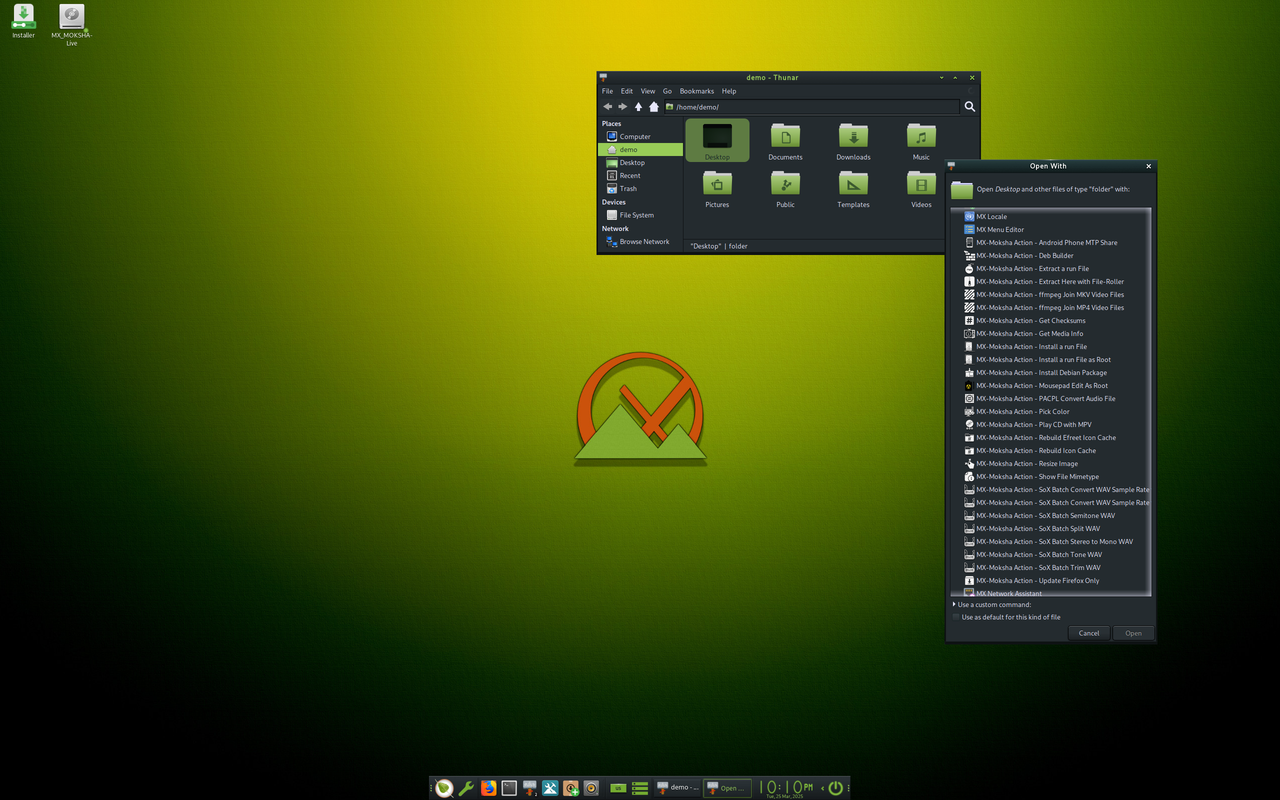Choose the Get Checksums action
The height and width of the screenshot is (800, 1280).
[x=1051, y=320]
